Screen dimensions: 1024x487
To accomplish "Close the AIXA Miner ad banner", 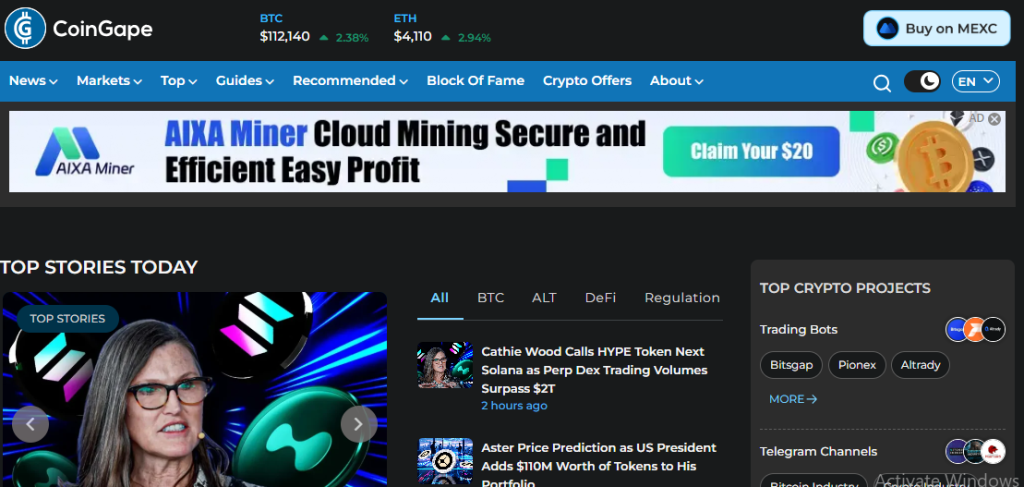I will point(994,119).
